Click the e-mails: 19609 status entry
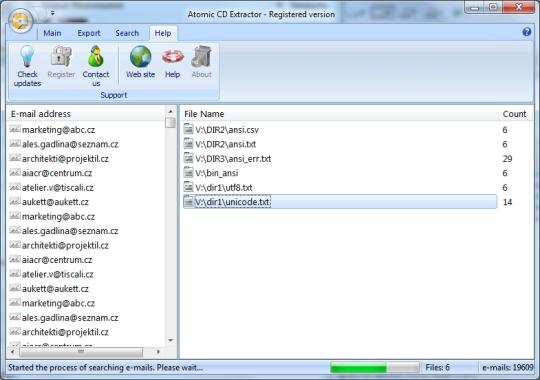 508,368
